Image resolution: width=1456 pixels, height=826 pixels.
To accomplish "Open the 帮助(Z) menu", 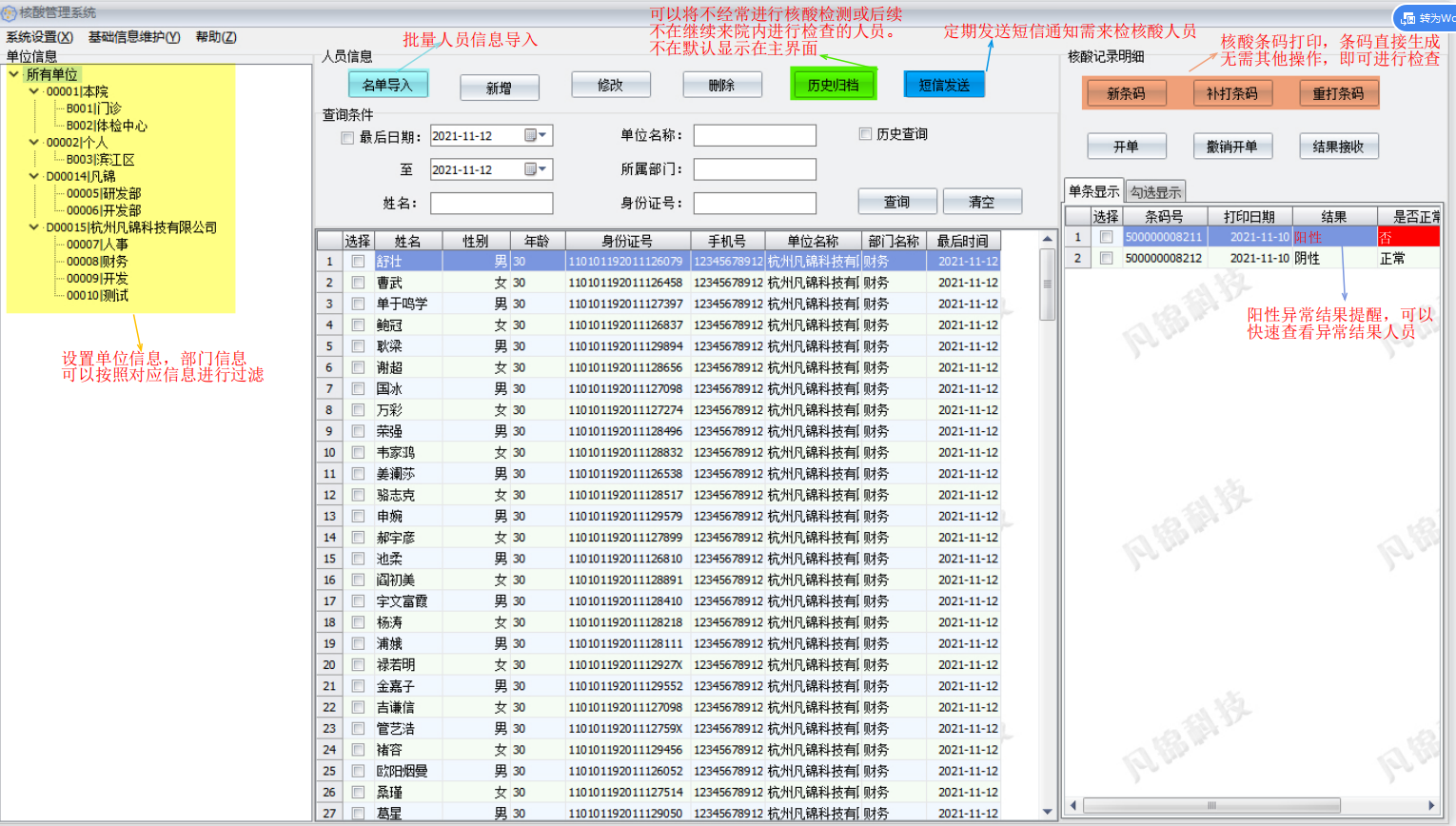I will pyautogui.click(x=216, y=37).
